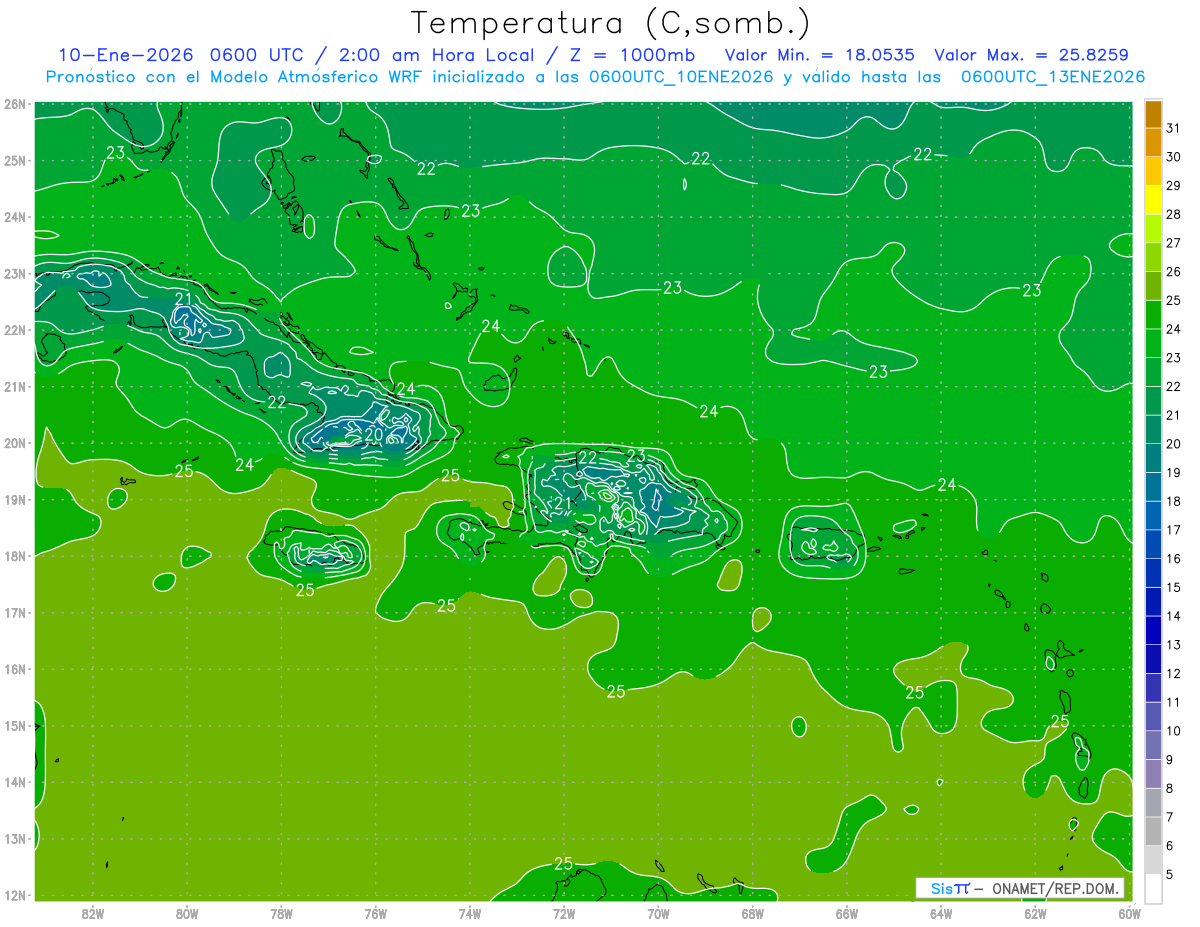Click the 80W longitude axis label
1200x927 pixels.
point(187,913)
